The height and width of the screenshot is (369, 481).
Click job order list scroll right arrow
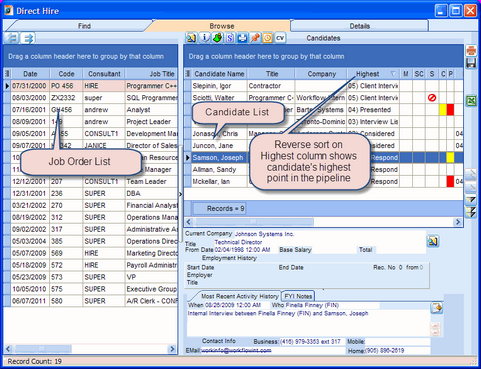pyautogui.click(x=172, y=349)
